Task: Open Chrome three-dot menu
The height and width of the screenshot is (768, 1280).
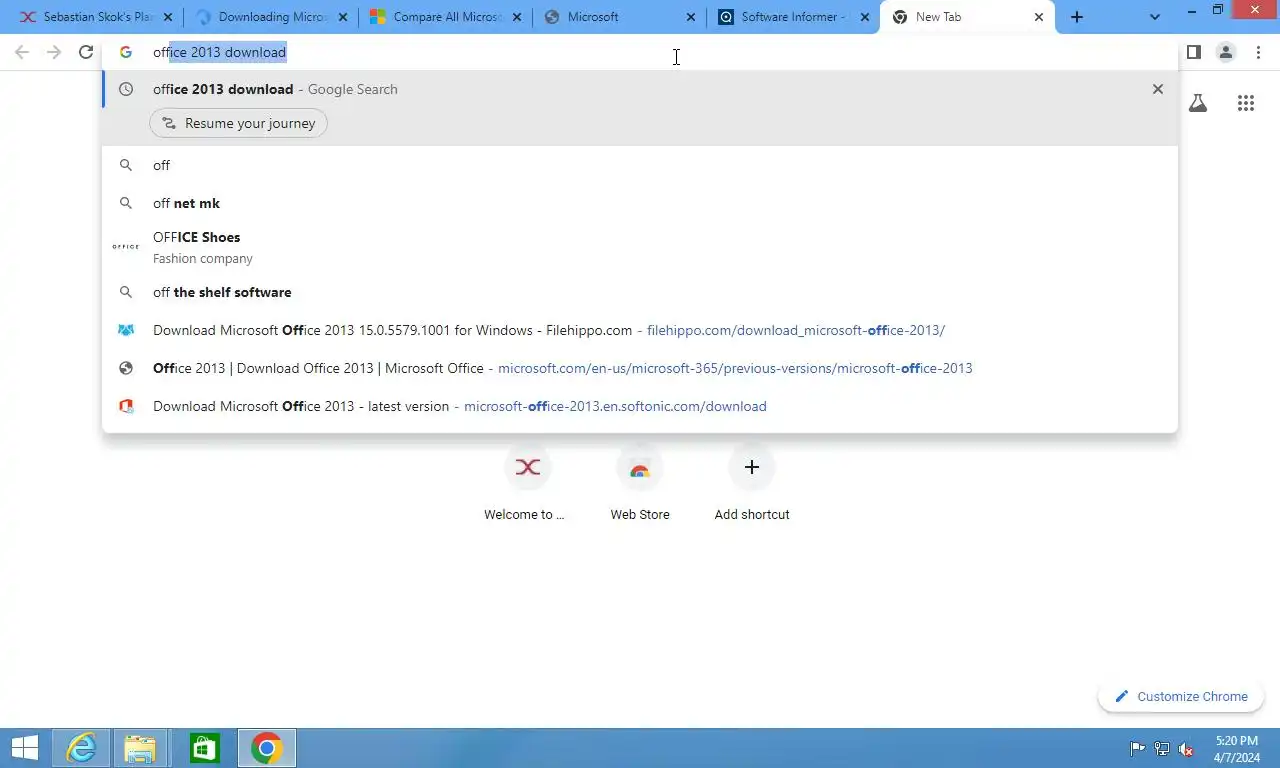Action: coord(1258,52)
